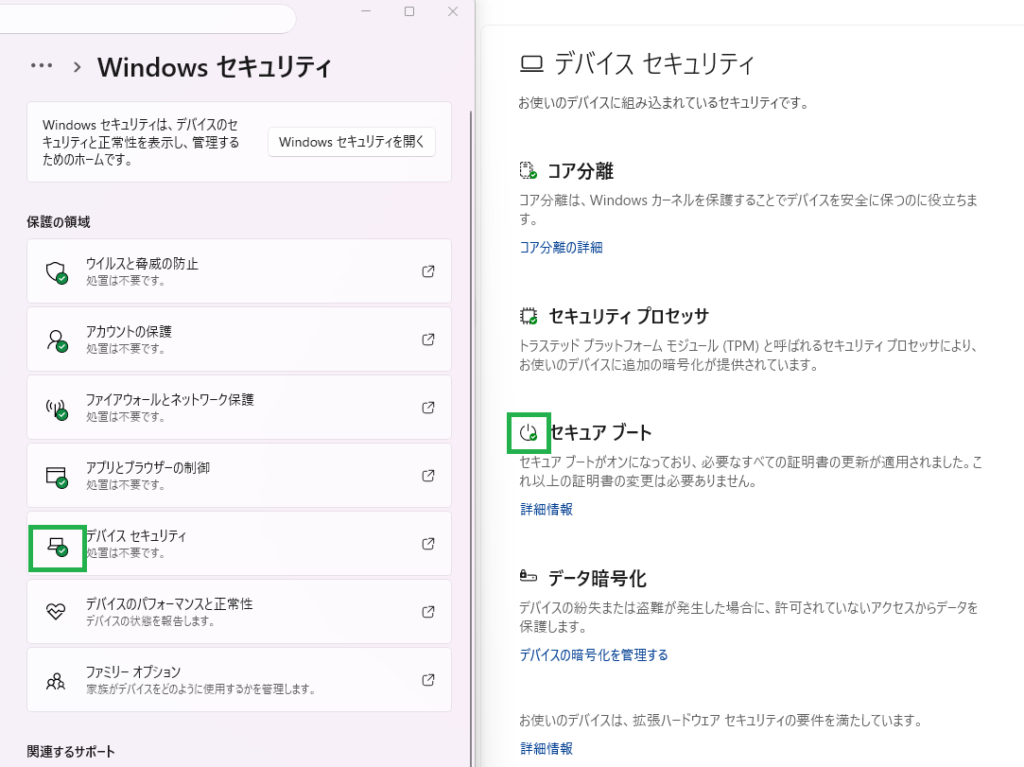This screenshot has width=1024, height=767.
Task: Minimize the settings window
Action: [366, 12]
